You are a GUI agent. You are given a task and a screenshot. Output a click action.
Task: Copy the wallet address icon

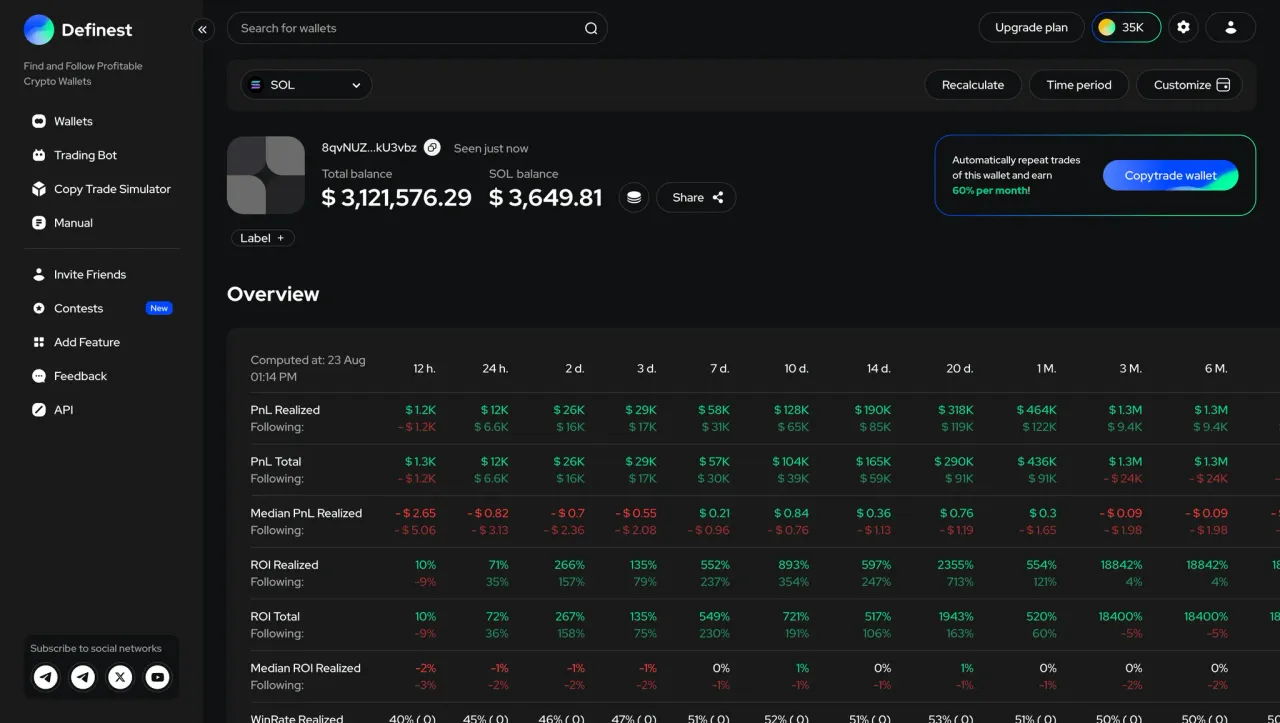click(432, 147)
